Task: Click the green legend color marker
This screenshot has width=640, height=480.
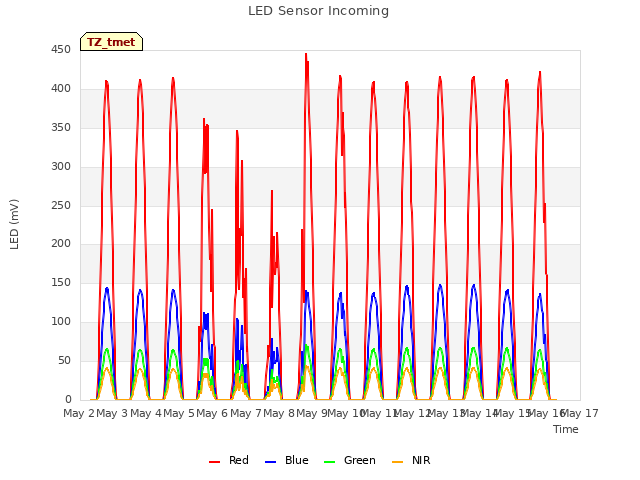Action: tap(329, 462)
